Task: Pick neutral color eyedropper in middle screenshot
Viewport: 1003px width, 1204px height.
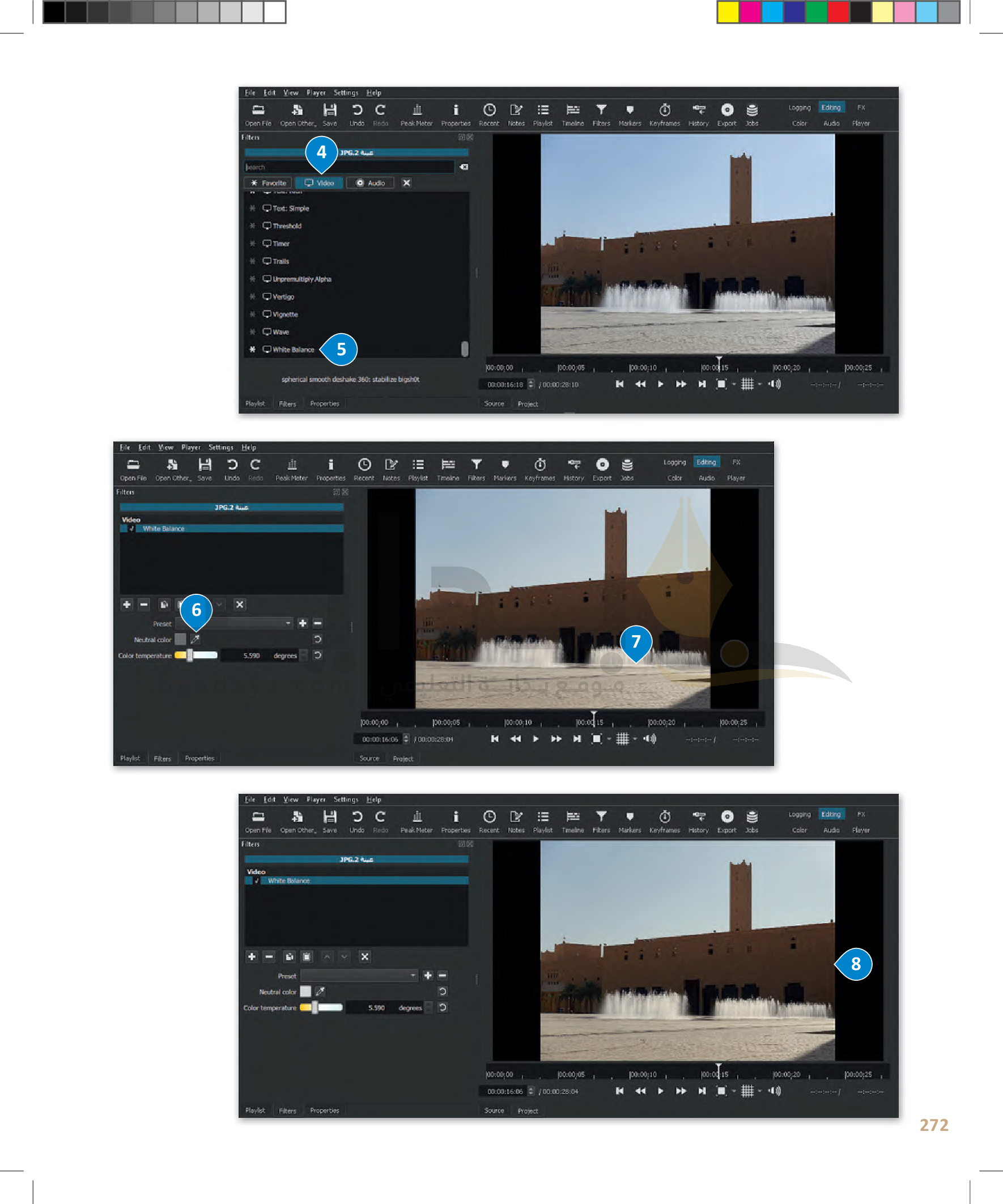Action: pyautogui.click(x=195, y=639)
